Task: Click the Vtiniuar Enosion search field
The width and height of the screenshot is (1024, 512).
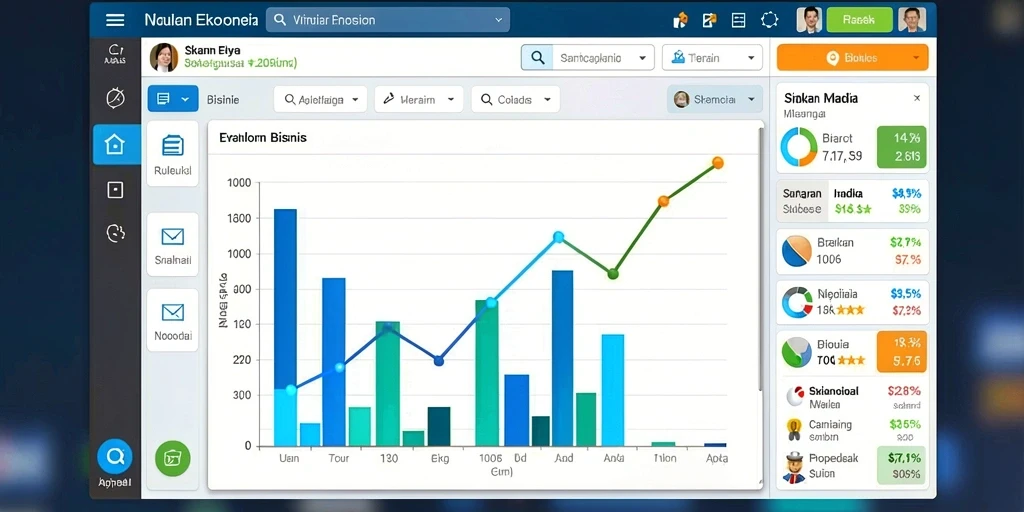Action: (388, 20)
